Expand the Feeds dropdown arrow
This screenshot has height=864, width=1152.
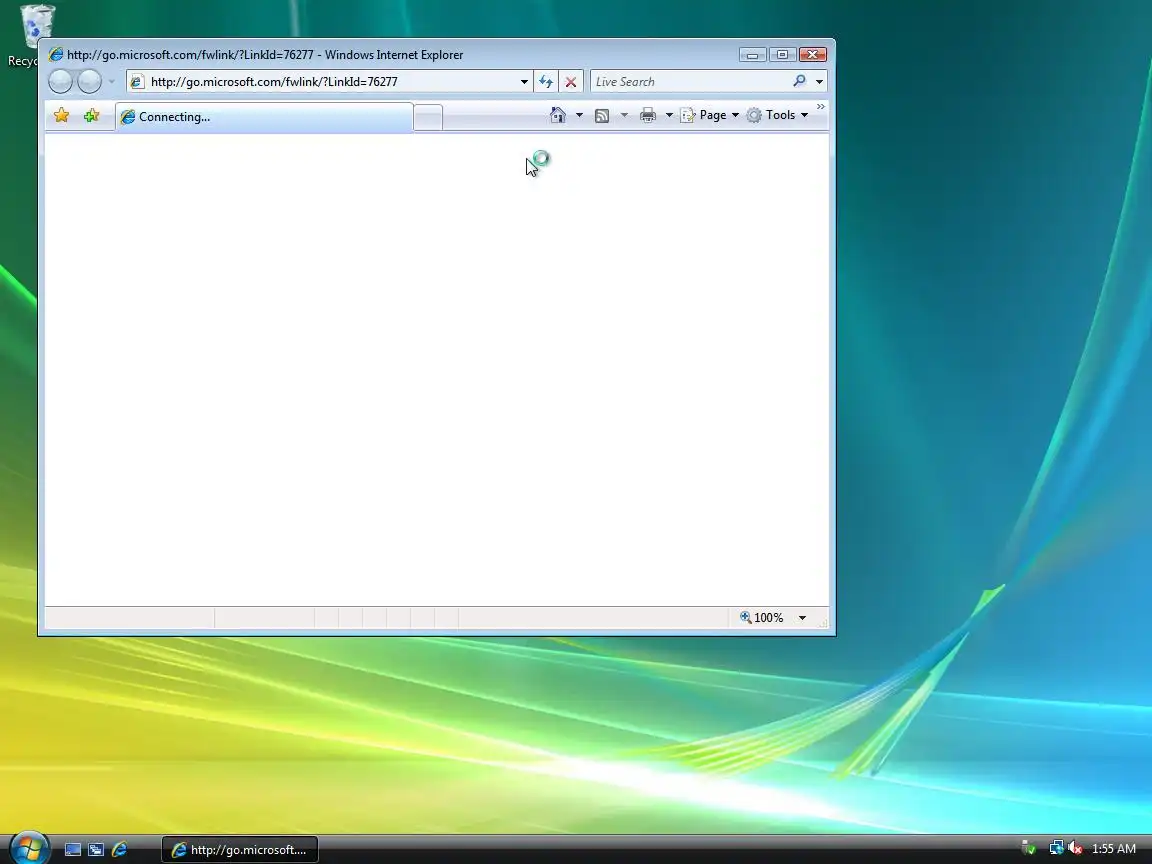624,115
